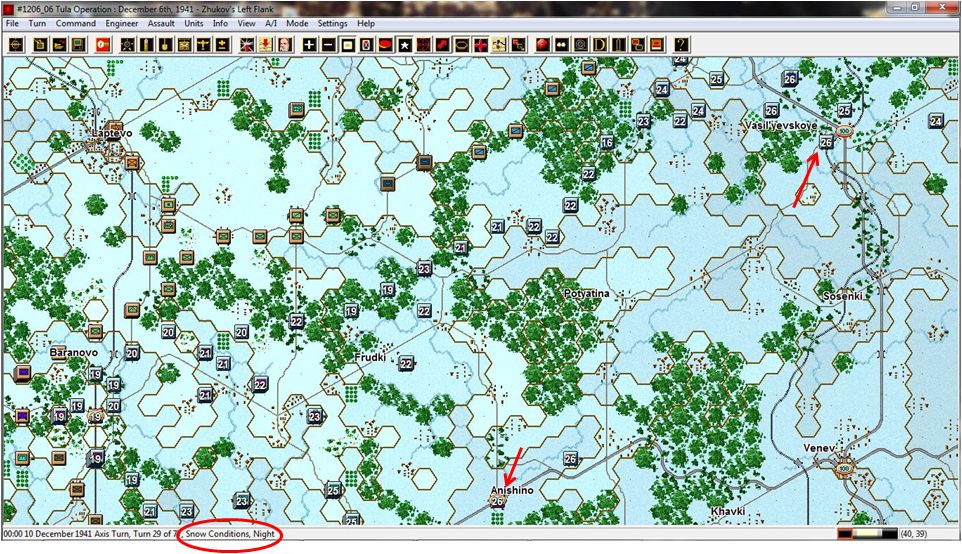The height and width of the screenshot is (554, 962).
Task: Click the red down-arrow icon
Action: pos(266,45)
